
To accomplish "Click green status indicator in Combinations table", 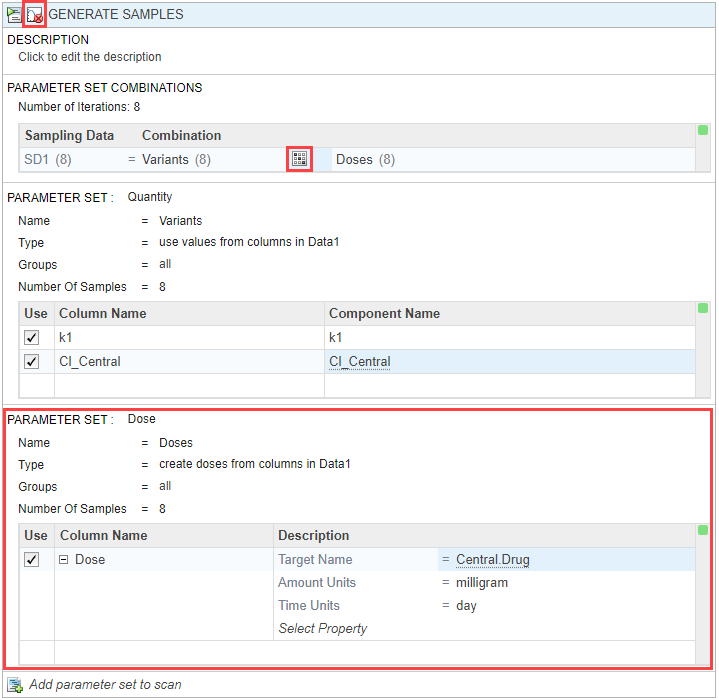I will (x=702, y=131).
